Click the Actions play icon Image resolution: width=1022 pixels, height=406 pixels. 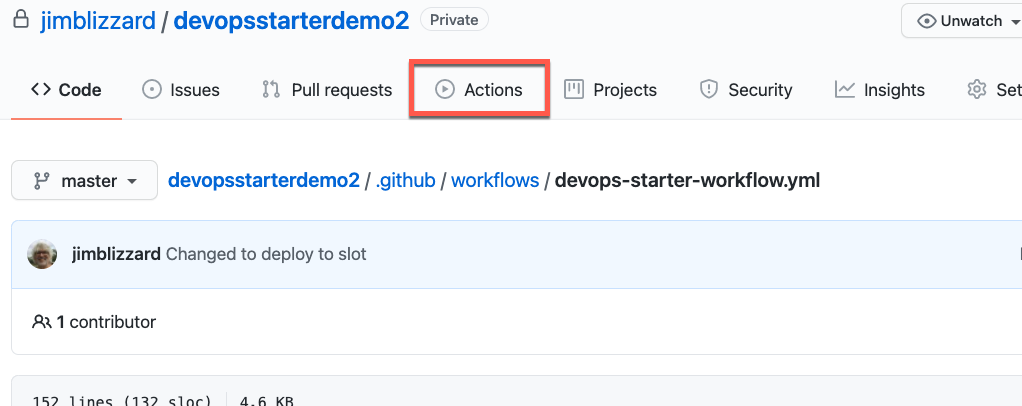(x=445, y=89)
